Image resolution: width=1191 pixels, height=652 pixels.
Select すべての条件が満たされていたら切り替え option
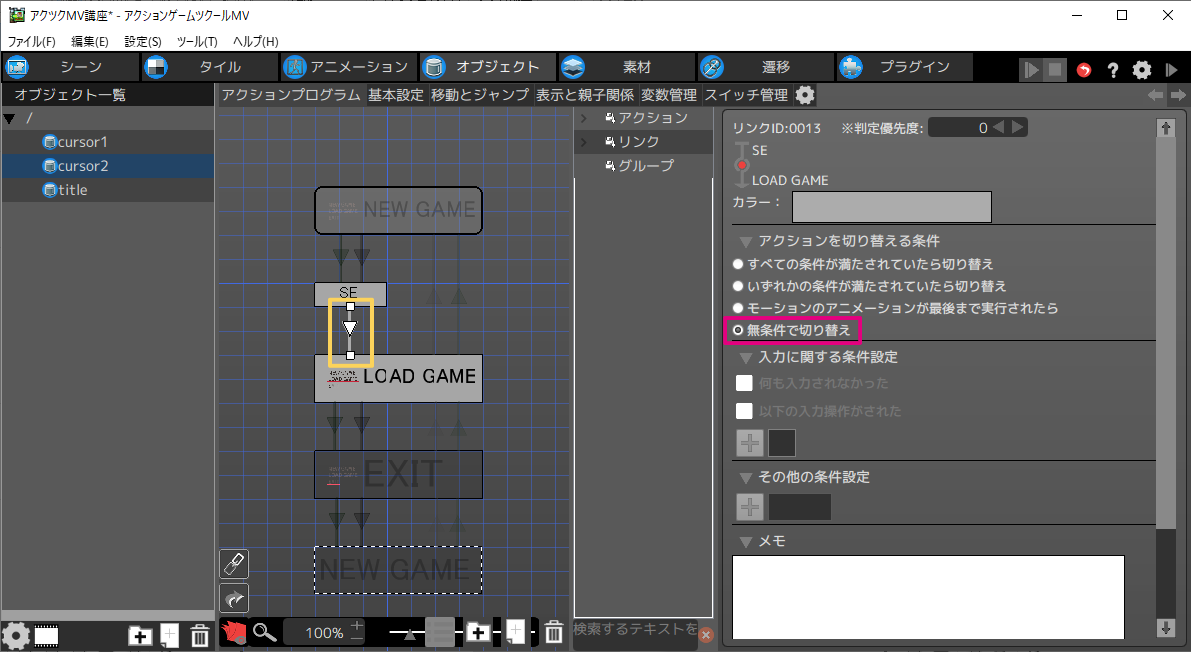click(739, 264)
